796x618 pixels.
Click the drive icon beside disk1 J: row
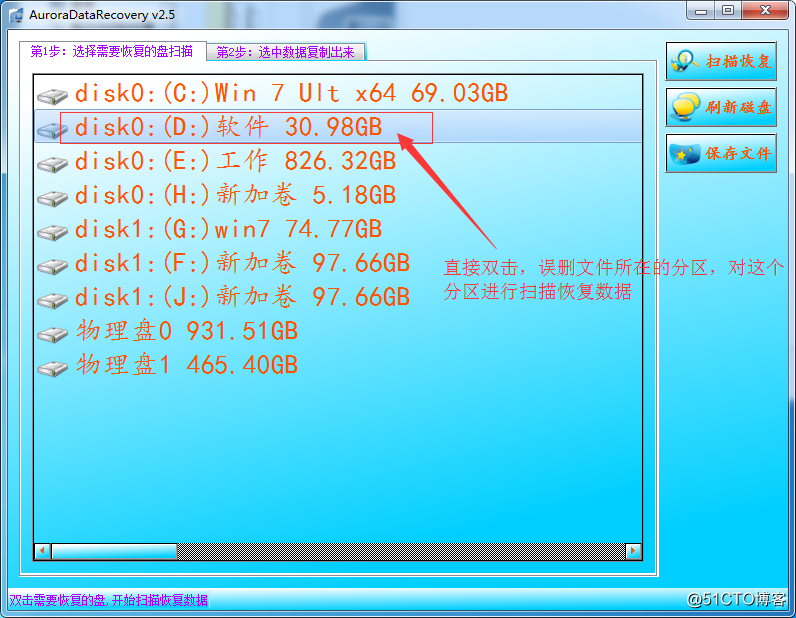coord(52,300)
